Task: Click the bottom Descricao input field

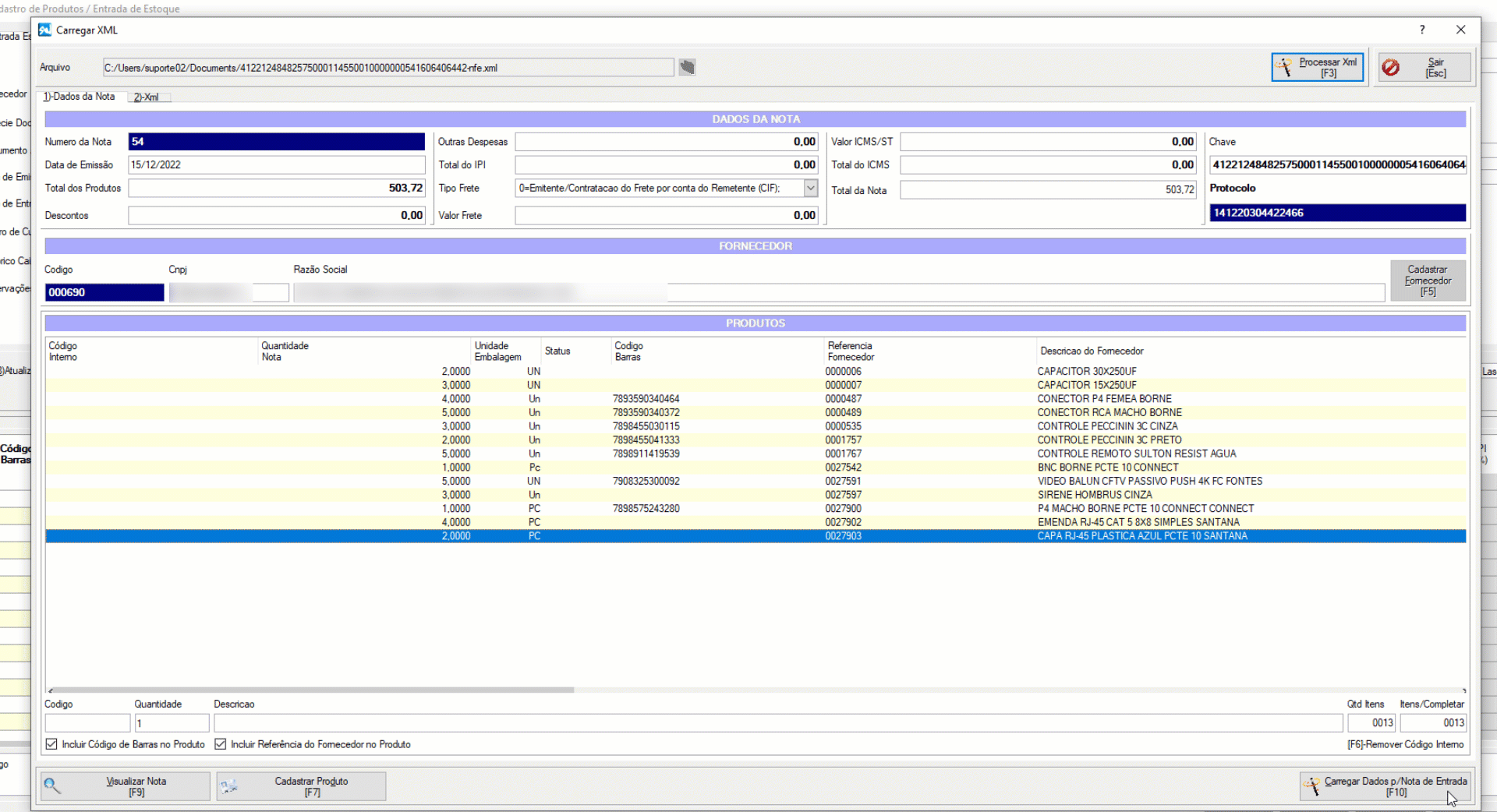Action: [778, 723]
